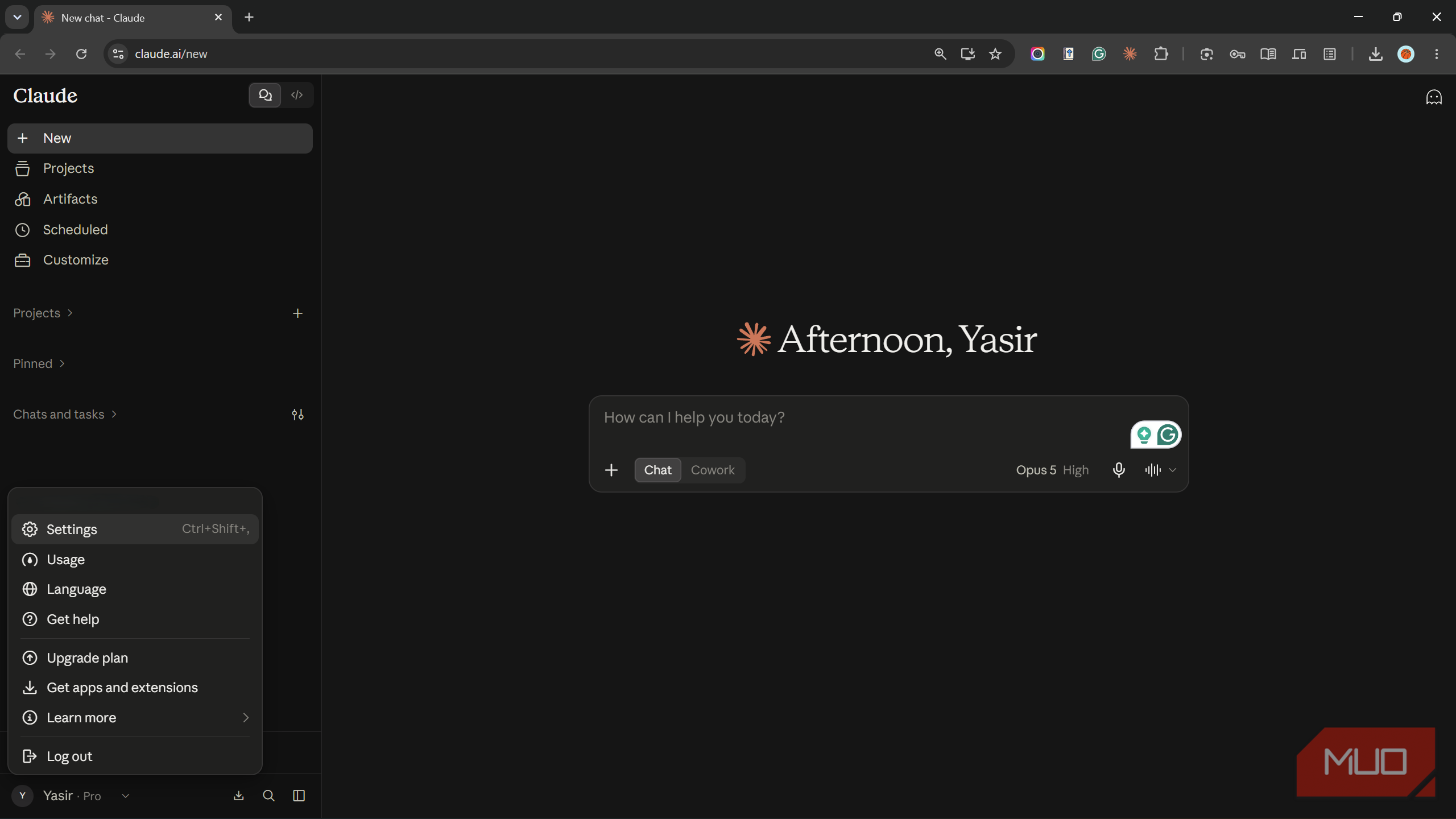
Task: Open Settings from the account menu
Action: (135, 529)
